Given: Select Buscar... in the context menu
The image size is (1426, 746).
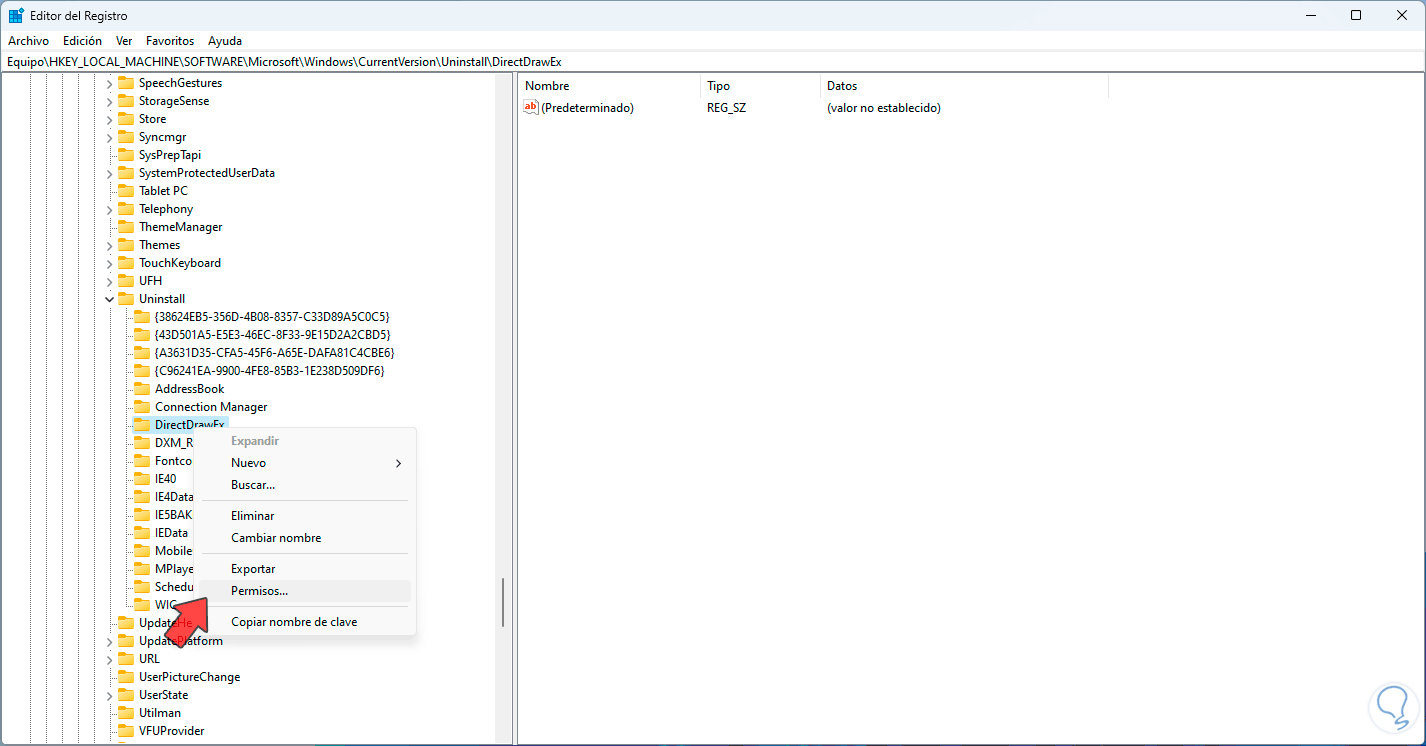Looking at the screenshot, I should 305,485.
